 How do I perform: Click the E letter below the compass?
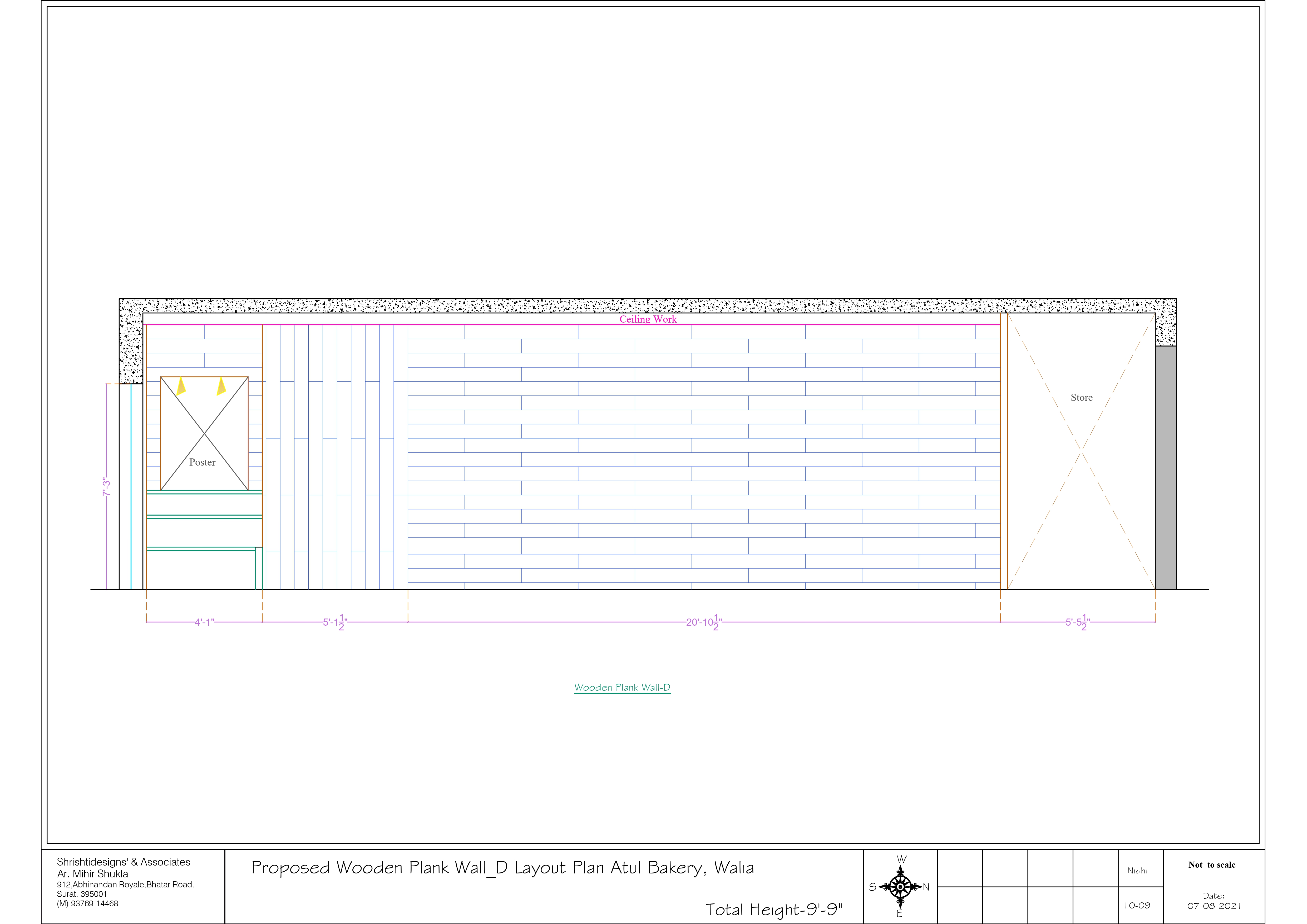900,914
